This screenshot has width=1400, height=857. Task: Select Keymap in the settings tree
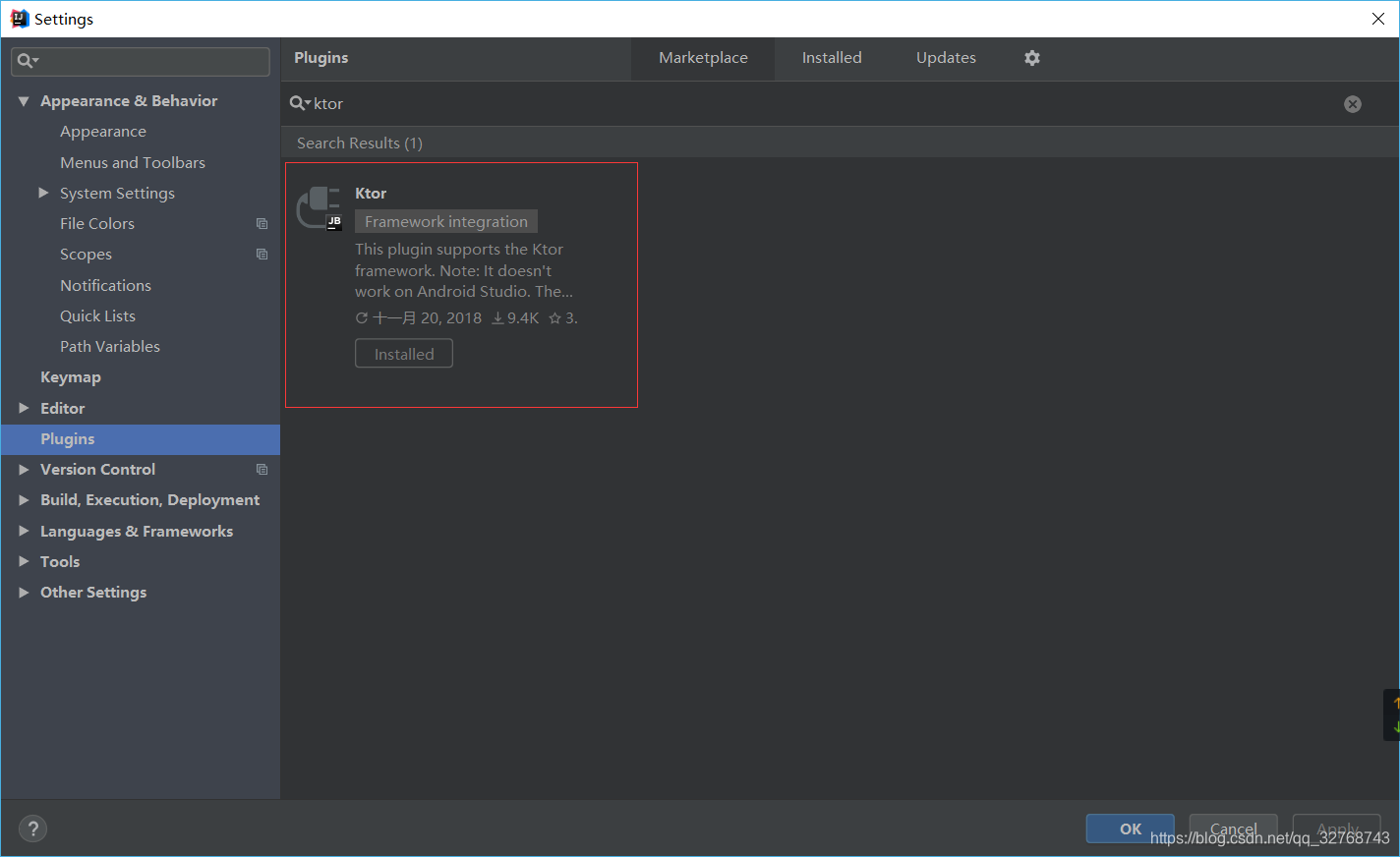71,377
